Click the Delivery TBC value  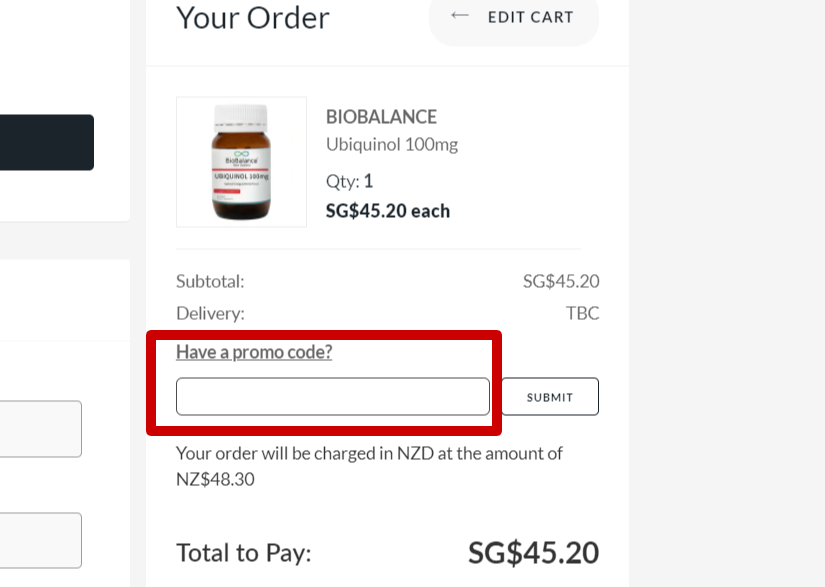point(582,313)
